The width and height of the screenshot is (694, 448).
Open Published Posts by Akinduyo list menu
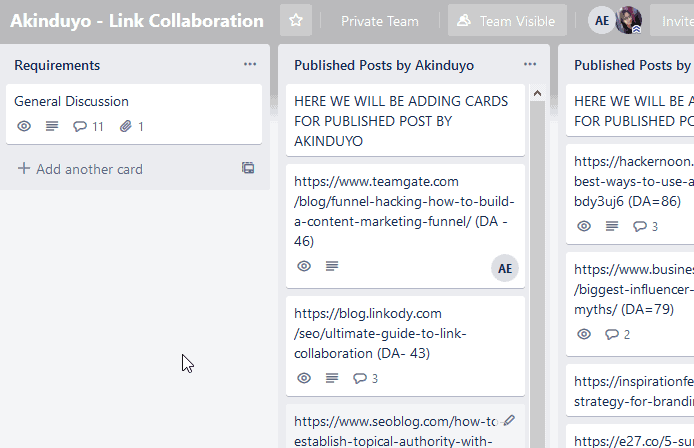pyautogui.click(x=530, y=65)
